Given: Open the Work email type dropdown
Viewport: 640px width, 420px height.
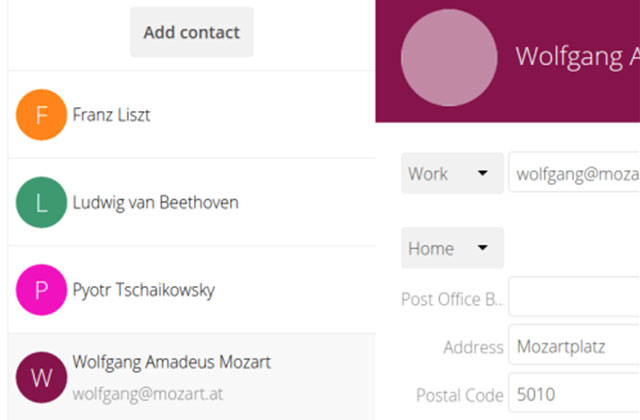Looking at the screenshot, I should [x=452, y=173].
